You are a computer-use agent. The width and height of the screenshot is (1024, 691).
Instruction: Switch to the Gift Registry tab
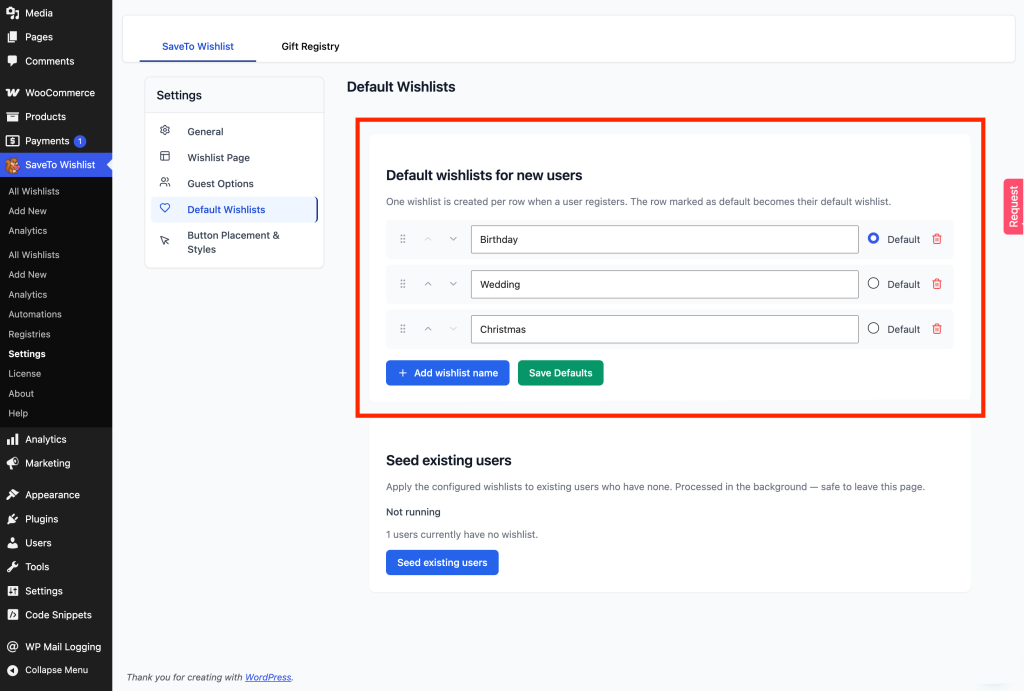(x=310, y=46)
